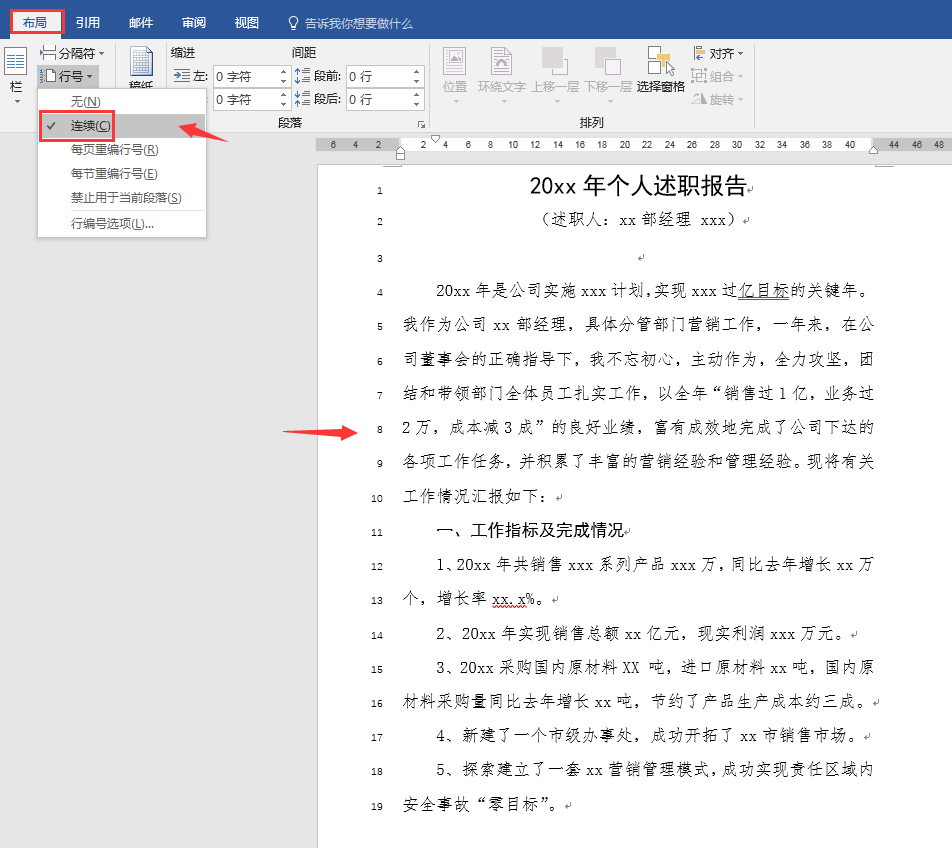This screenshot has height=848, width=952.
Task: Decrease 段后 spacing with down arrow
Action: 416,104
